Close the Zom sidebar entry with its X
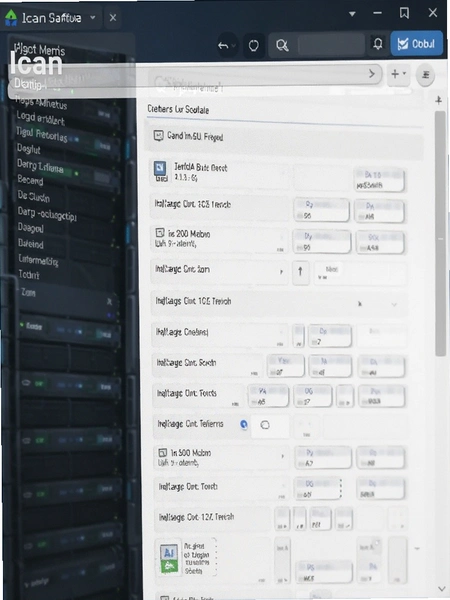The image size is (450, 600). pyautogui.click(x=109, y=302)
